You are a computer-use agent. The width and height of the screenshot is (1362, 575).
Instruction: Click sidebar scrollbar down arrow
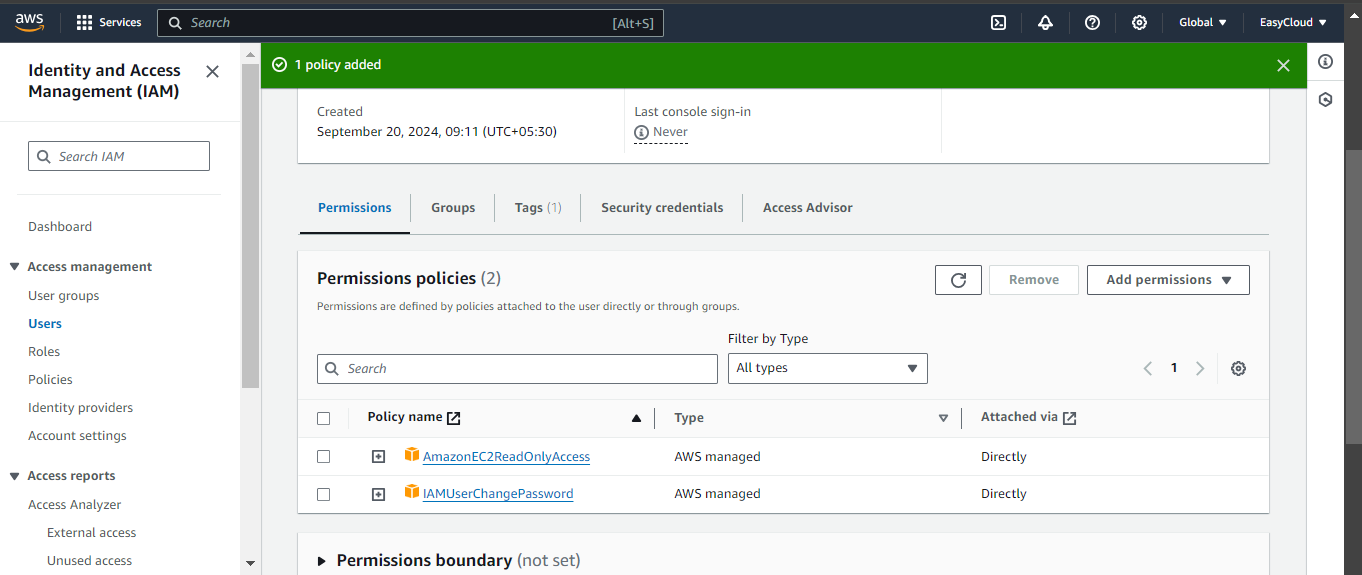coord(250,564)
